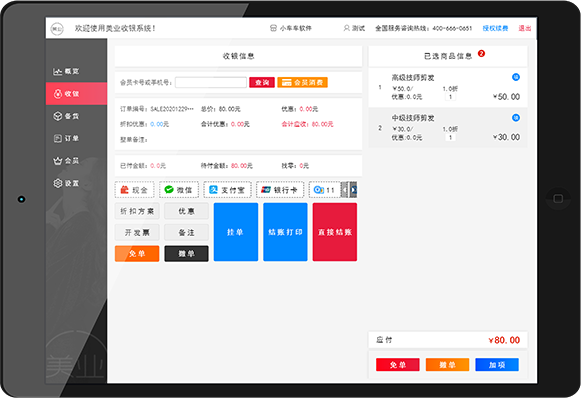Image resolution: width=581 pixels, height=398 pixels.
Task: Click the 小车车软件 shop label
Action: coord(291,28)
